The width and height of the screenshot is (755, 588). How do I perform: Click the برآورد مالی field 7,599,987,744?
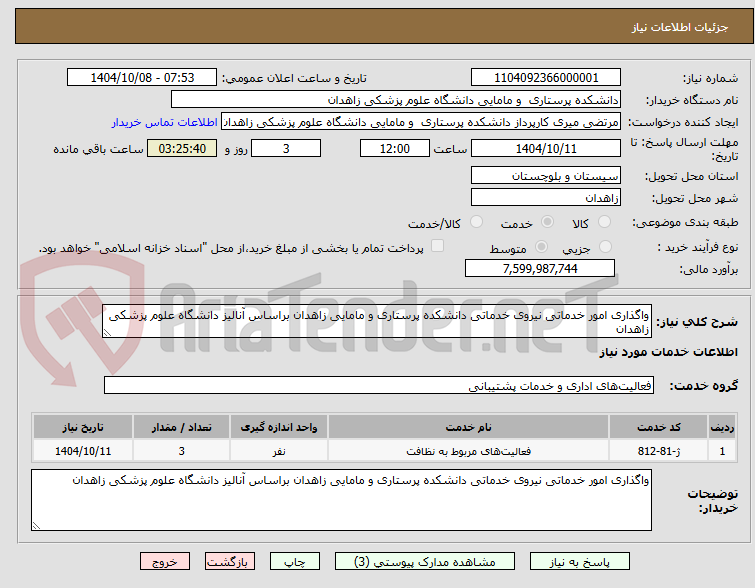coord(540,268)
